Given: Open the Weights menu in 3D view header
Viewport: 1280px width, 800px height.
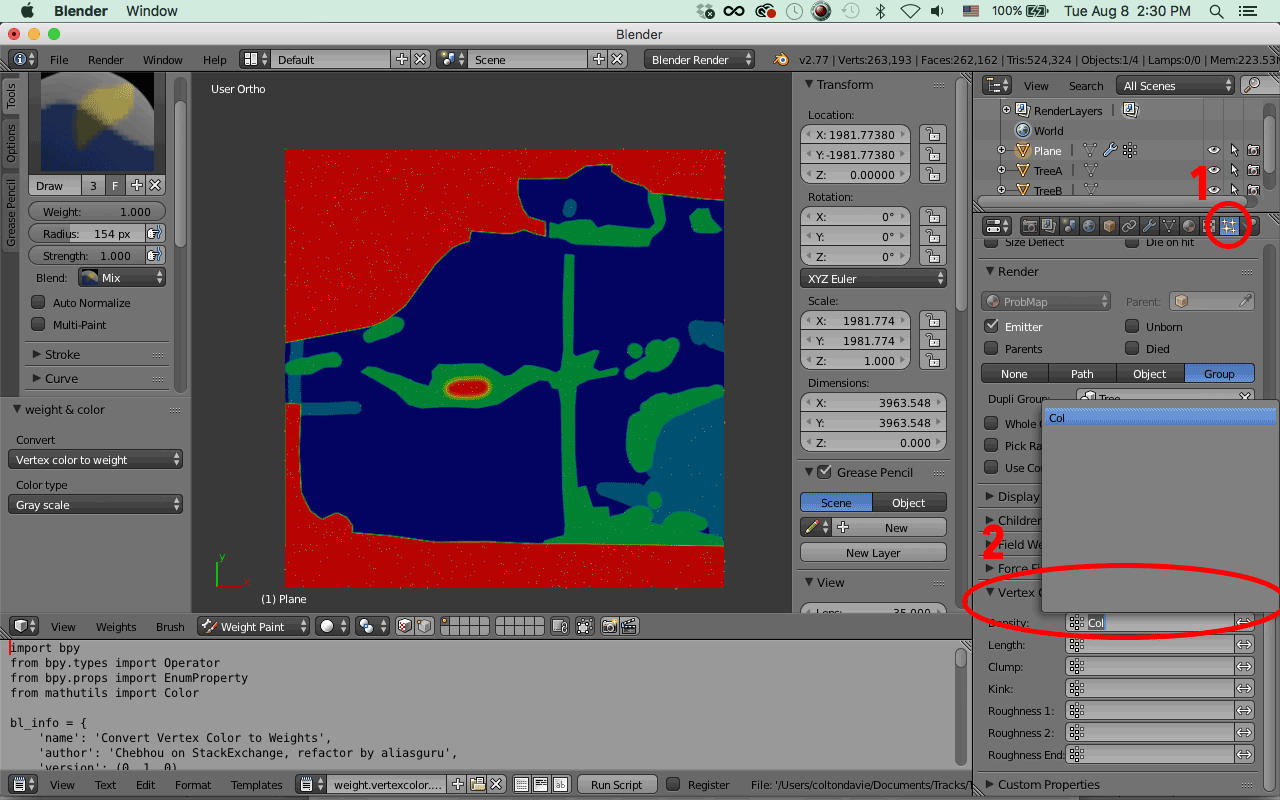Looking at the screenshot, I should [x=116, y=627].
